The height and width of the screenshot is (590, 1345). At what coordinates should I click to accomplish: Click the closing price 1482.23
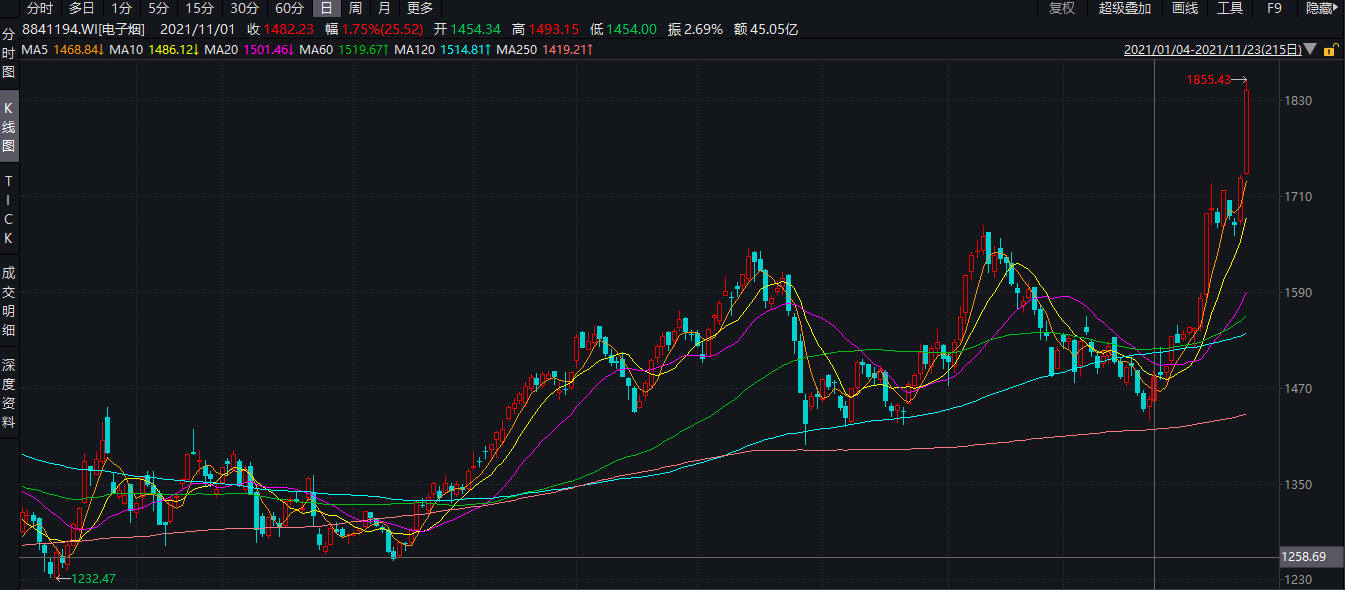point(289,29)
